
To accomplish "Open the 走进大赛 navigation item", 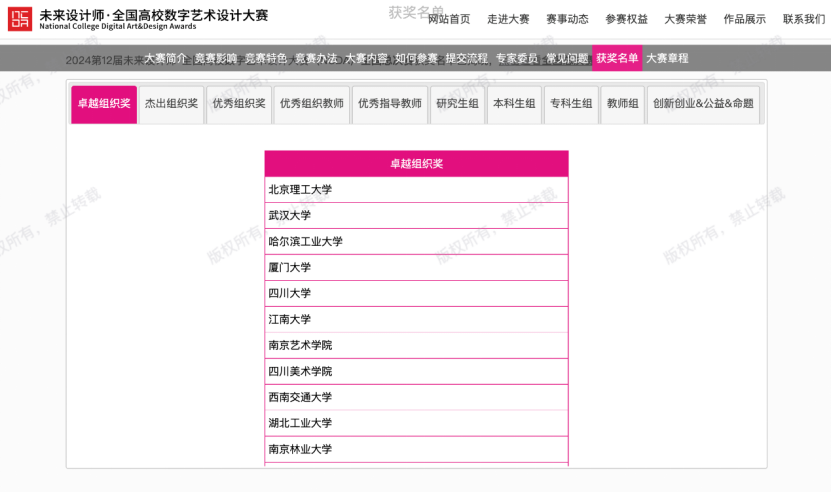I will click(x=508, y=19).
